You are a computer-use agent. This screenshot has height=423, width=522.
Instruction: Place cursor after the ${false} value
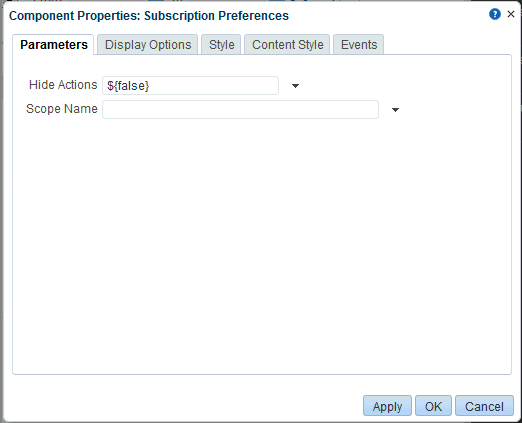pyautogui.click(x=151, y=86)
